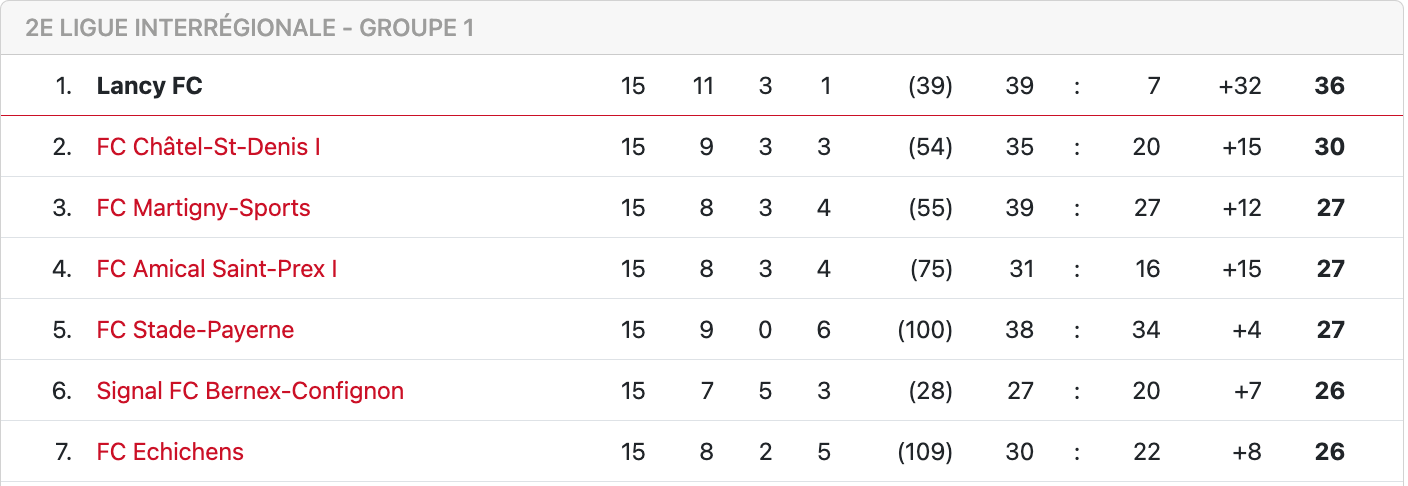Click the bold Lancy FC team name
The width and height of the screenshot is (1408, 486).
[149, 86]
